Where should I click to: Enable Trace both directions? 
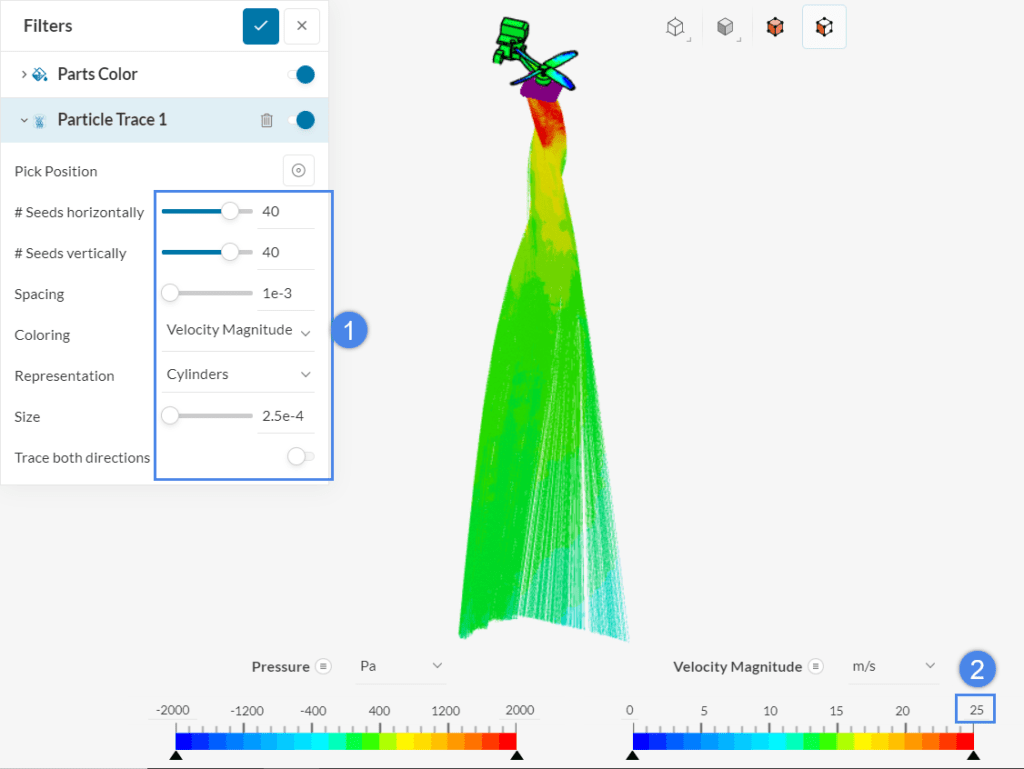298,456
